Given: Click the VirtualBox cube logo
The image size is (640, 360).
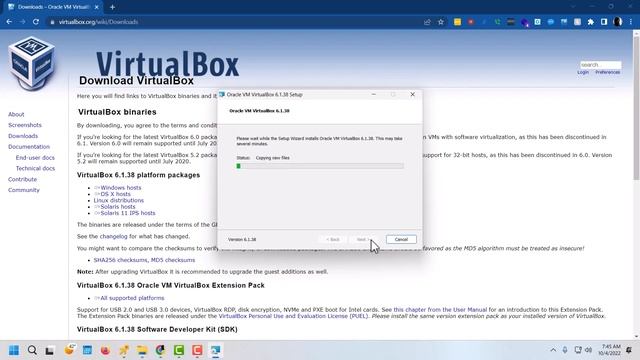Looking at the screenshot, I should (x=32, y=62).
